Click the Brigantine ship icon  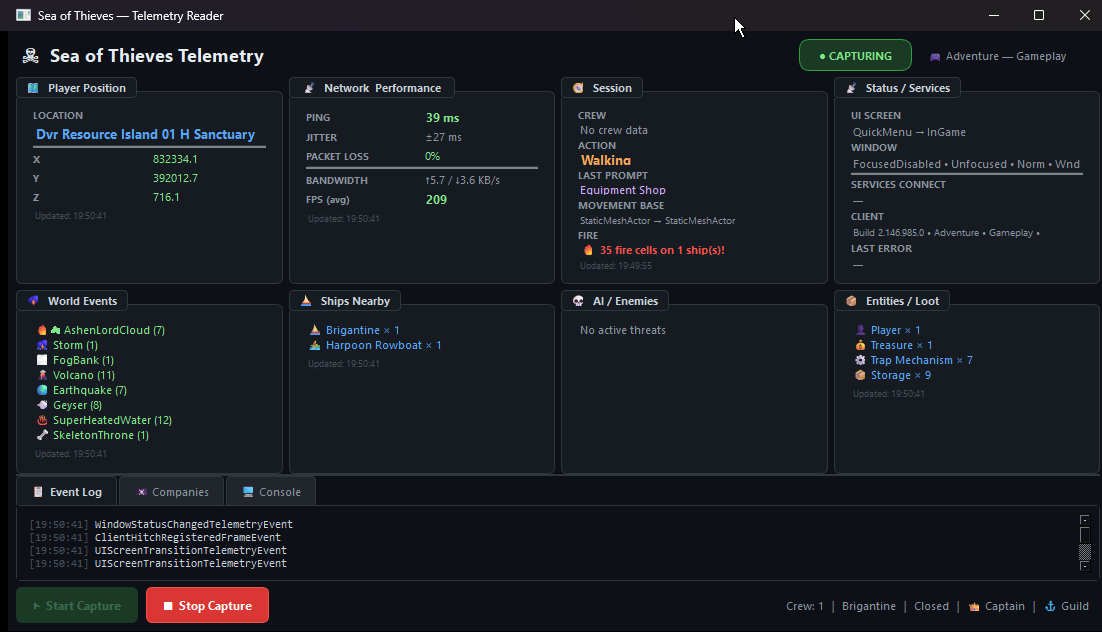pyautogui.click(x=315, y=330)
